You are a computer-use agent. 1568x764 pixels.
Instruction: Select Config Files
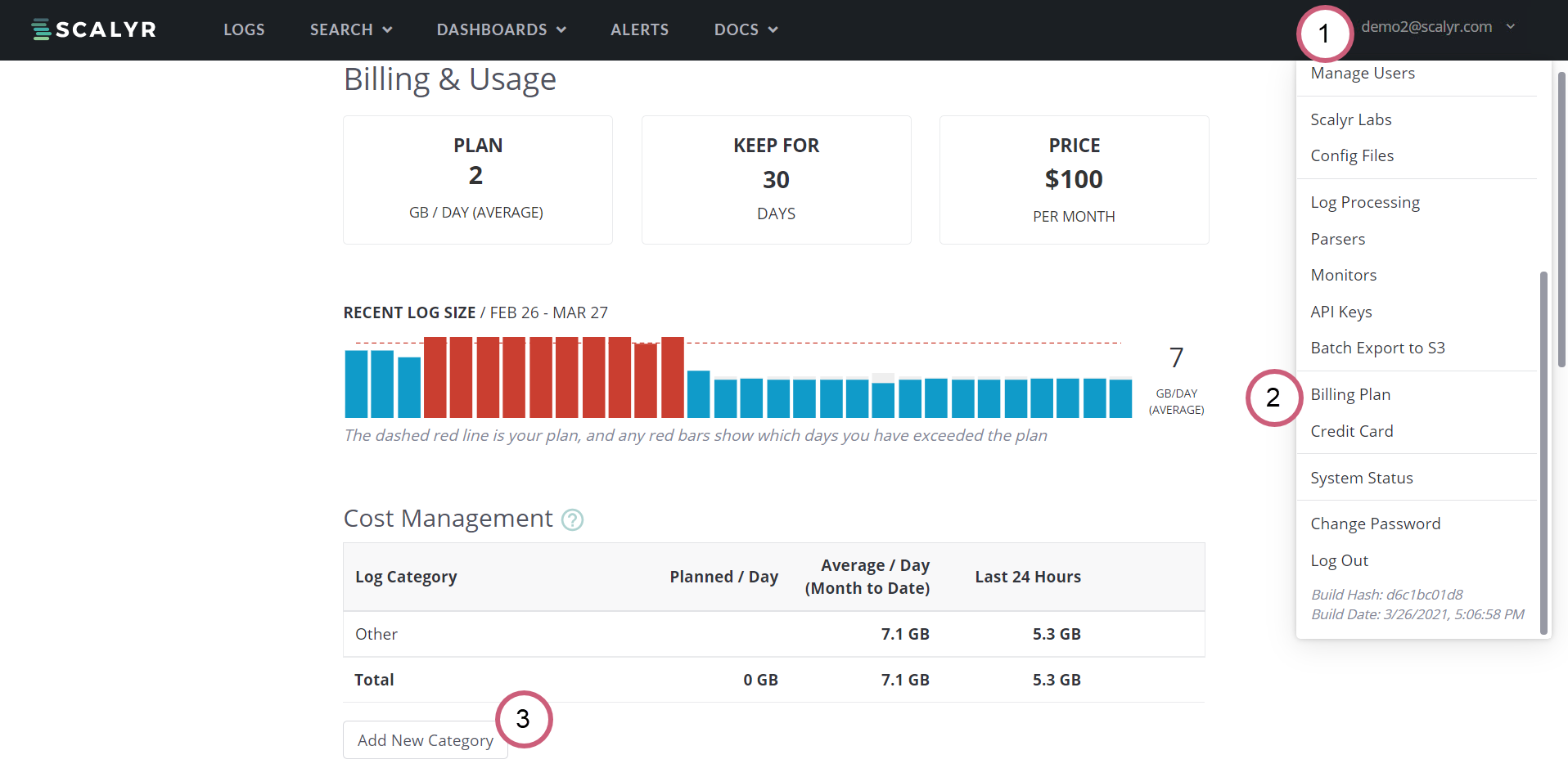[x=1352, y=155]
